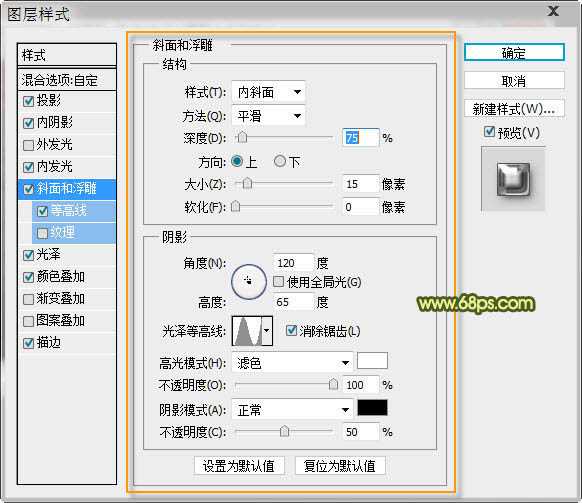Screen dimensions: 582x503
Task: Click the 深度 depth value field
Action: pyautogui.click(x=360, y=138)
